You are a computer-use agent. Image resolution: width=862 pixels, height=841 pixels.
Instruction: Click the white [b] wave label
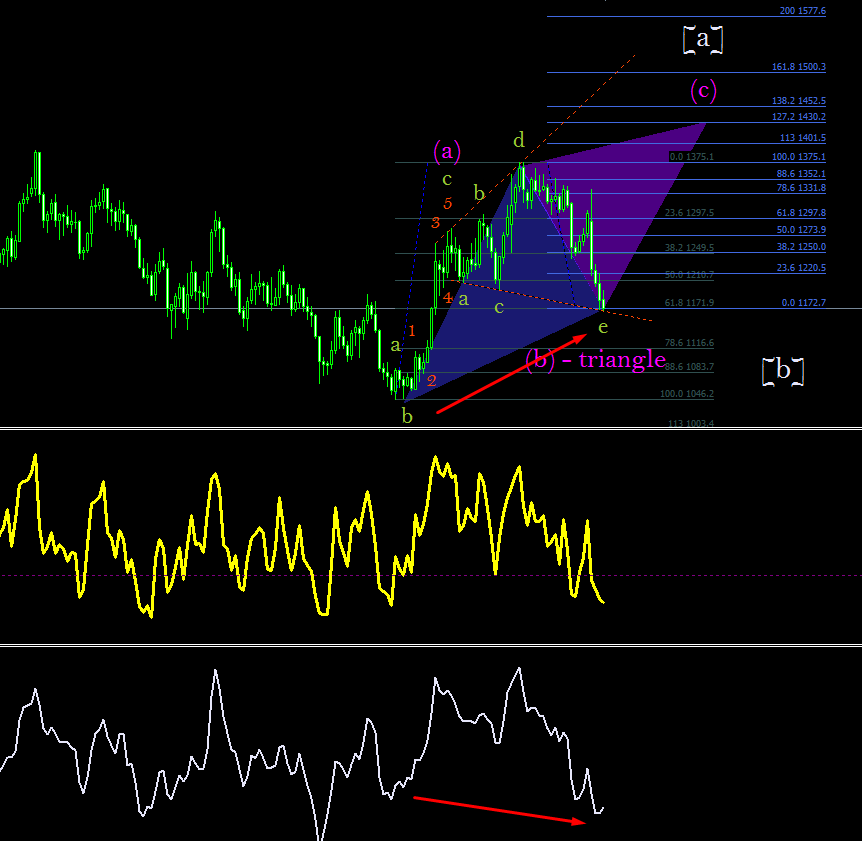coord(783,370)
